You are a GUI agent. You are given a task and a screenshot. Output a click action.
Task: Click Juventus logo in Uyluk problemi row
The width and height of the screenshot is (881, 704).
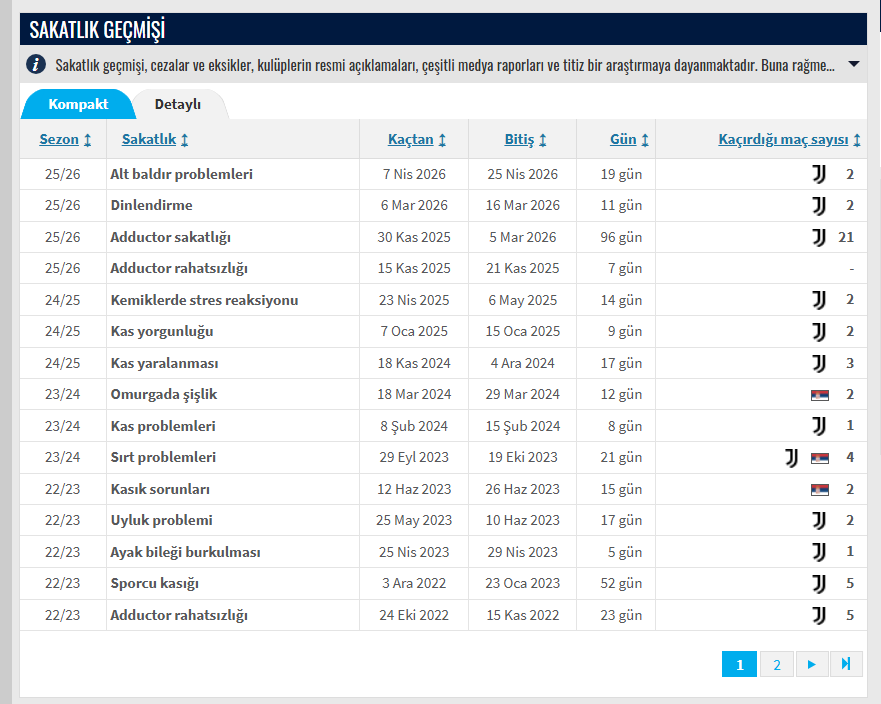(819, 520)
